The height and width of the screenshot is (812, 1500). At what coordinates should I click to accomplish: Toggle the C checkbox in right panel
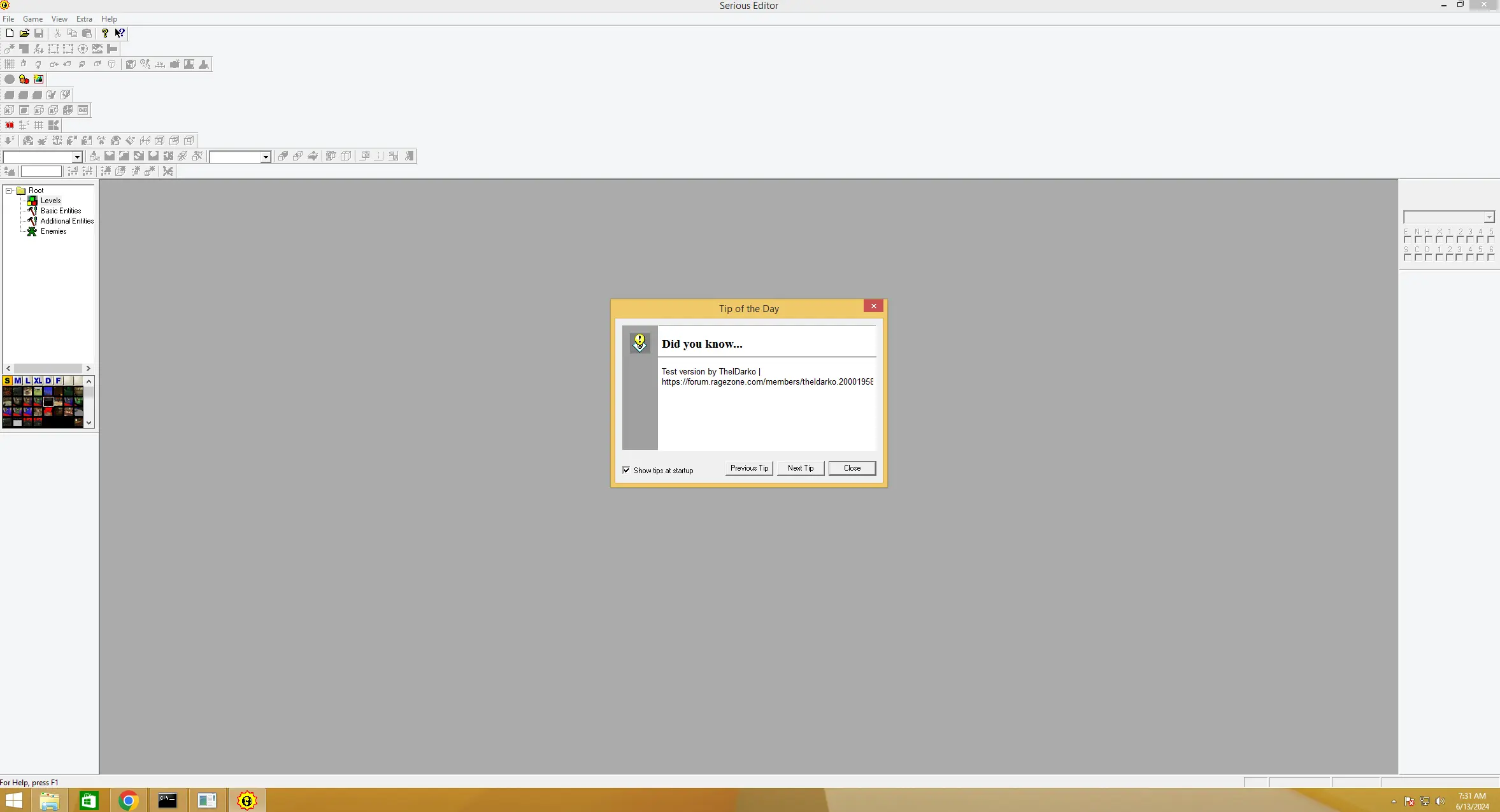click(1417, 257)
